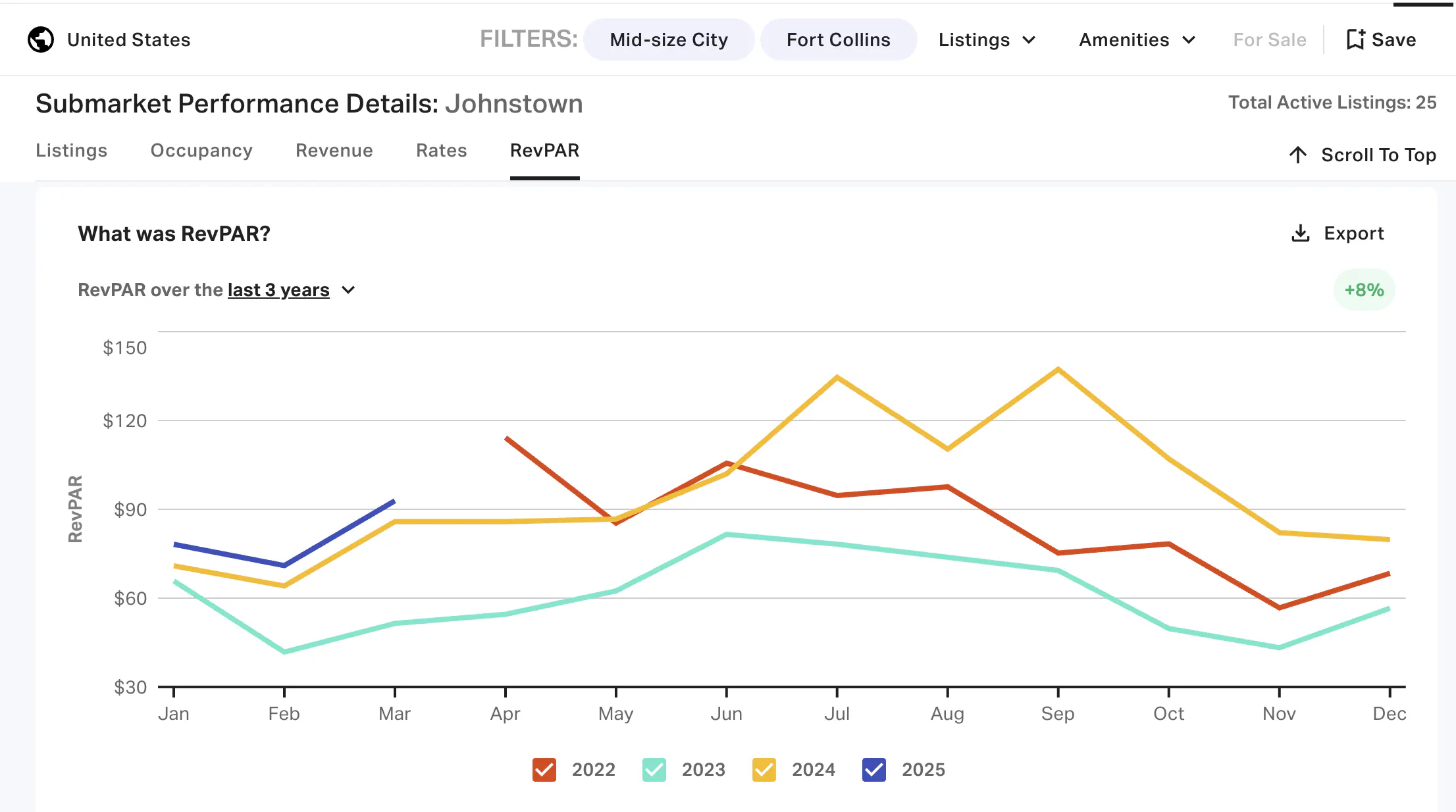Open the last 3 years range dropdown
1456x812 pixels.
coord(291,290)
